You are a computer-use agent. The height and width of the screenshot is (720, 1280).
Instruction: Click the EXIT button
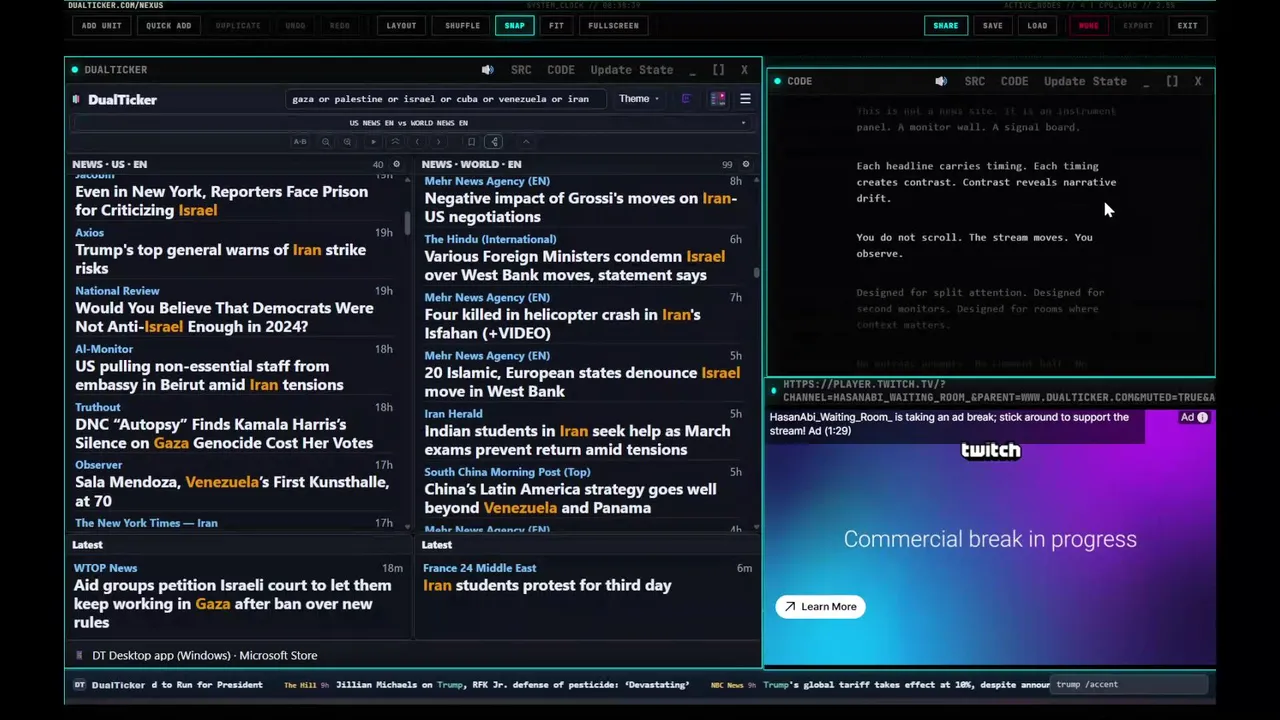[x=1187, y=25]
